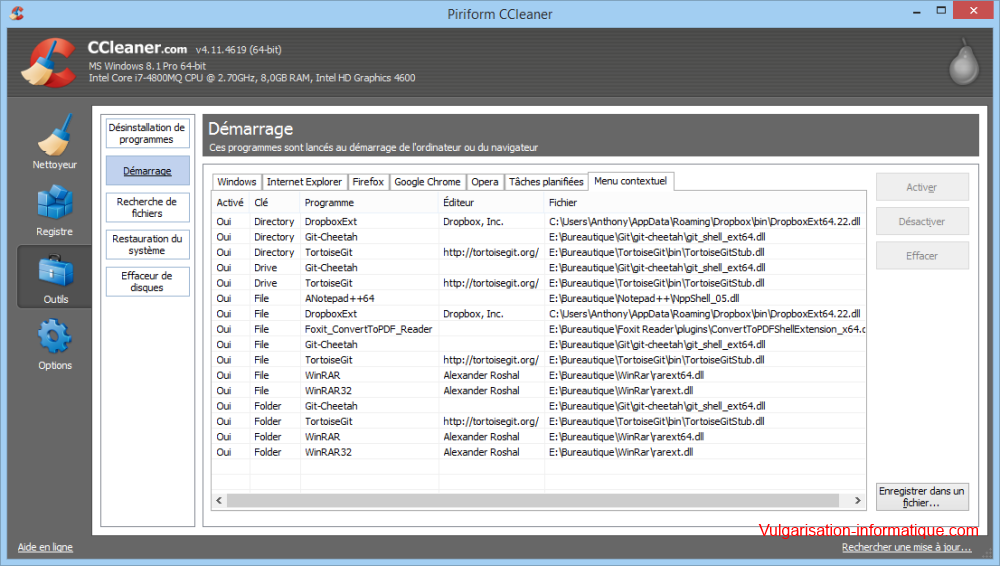Sort by the Clé column header
The image size is (1000, 566).
pyautogui.click(x=274, y=202)
